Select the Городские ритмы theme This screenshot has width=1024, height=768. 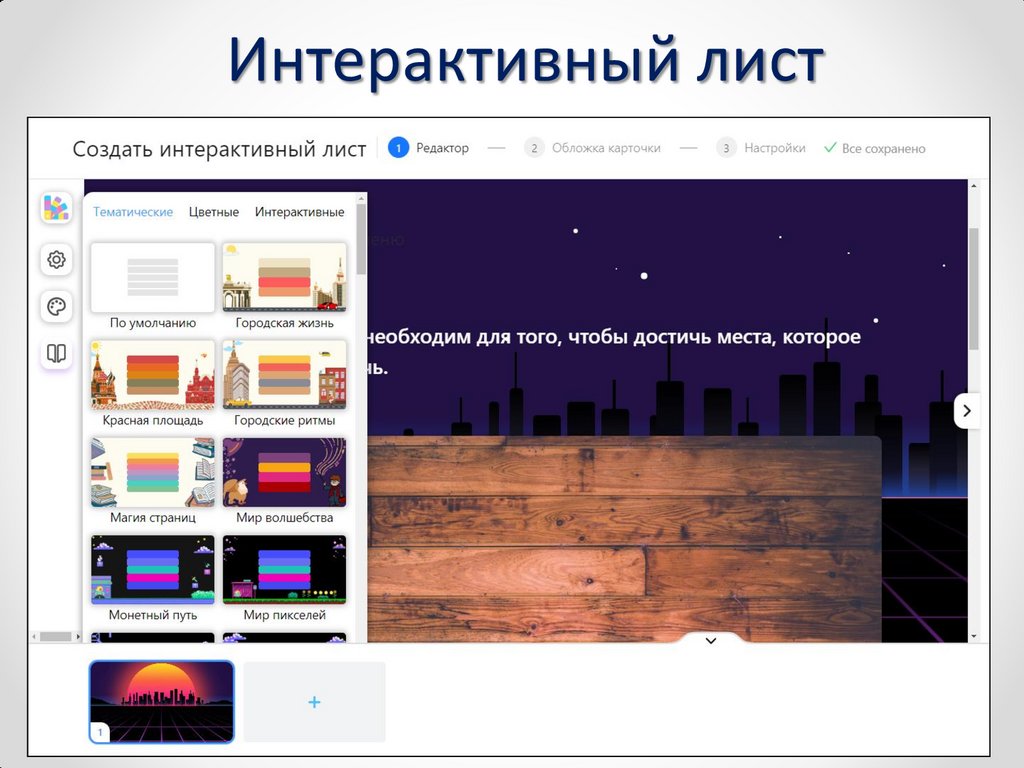pos(284,383)
